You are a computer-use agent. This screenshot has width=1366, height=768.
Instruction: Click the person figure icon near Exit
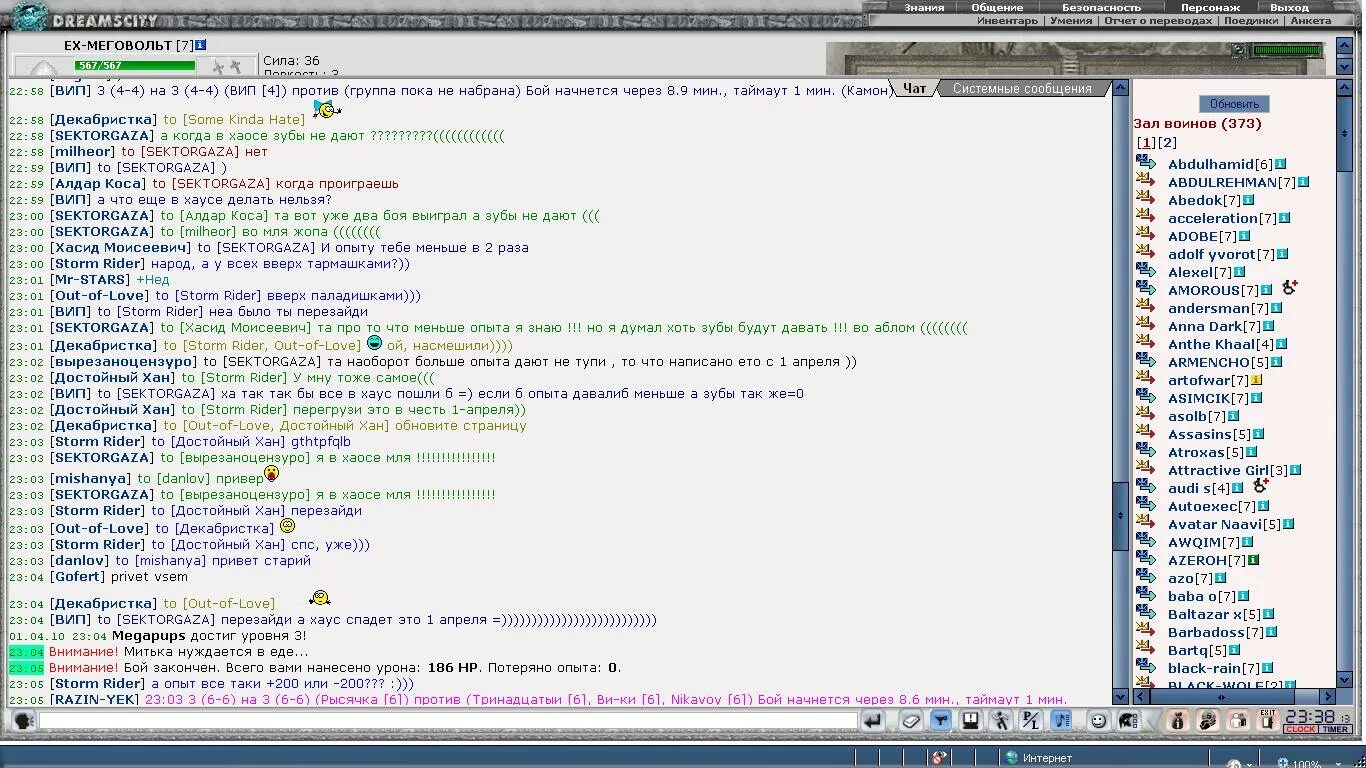tap(1239, 721)
